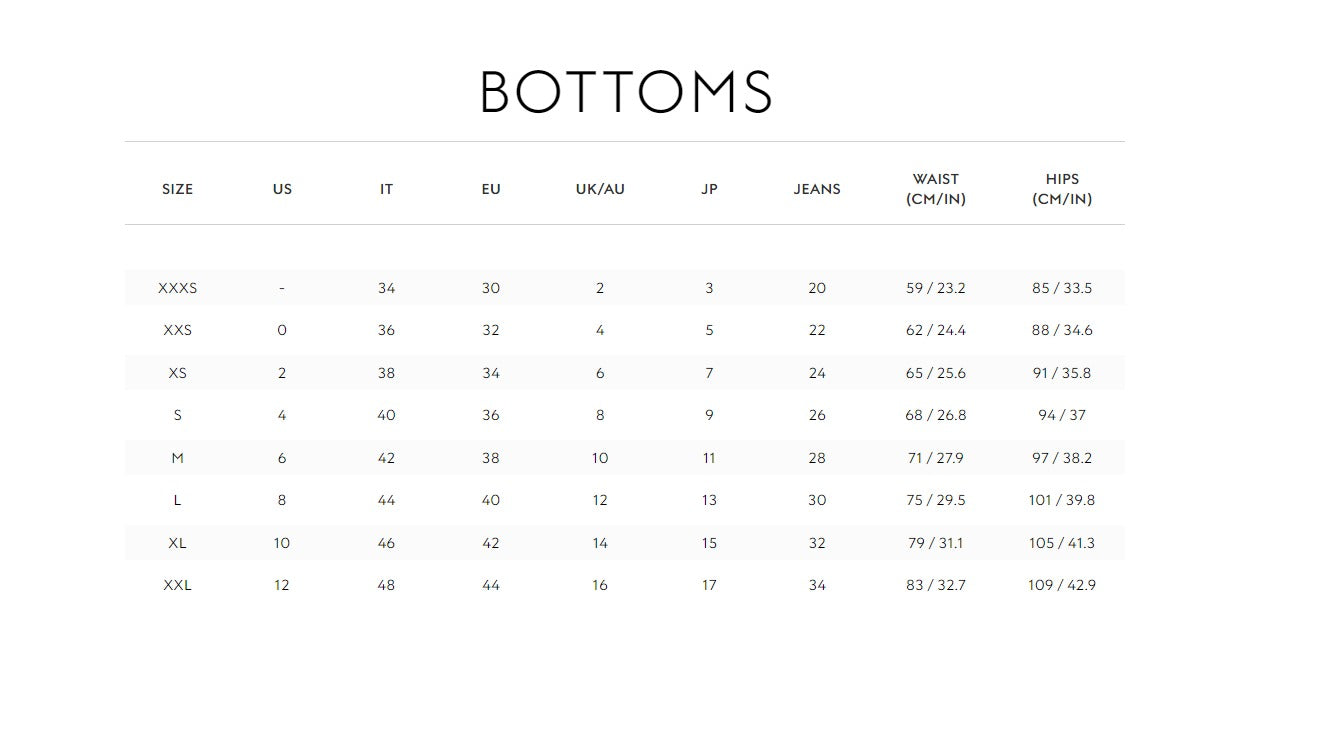
Task: Click waist measurement 59 / 23.2
Action: coord(936,288)
